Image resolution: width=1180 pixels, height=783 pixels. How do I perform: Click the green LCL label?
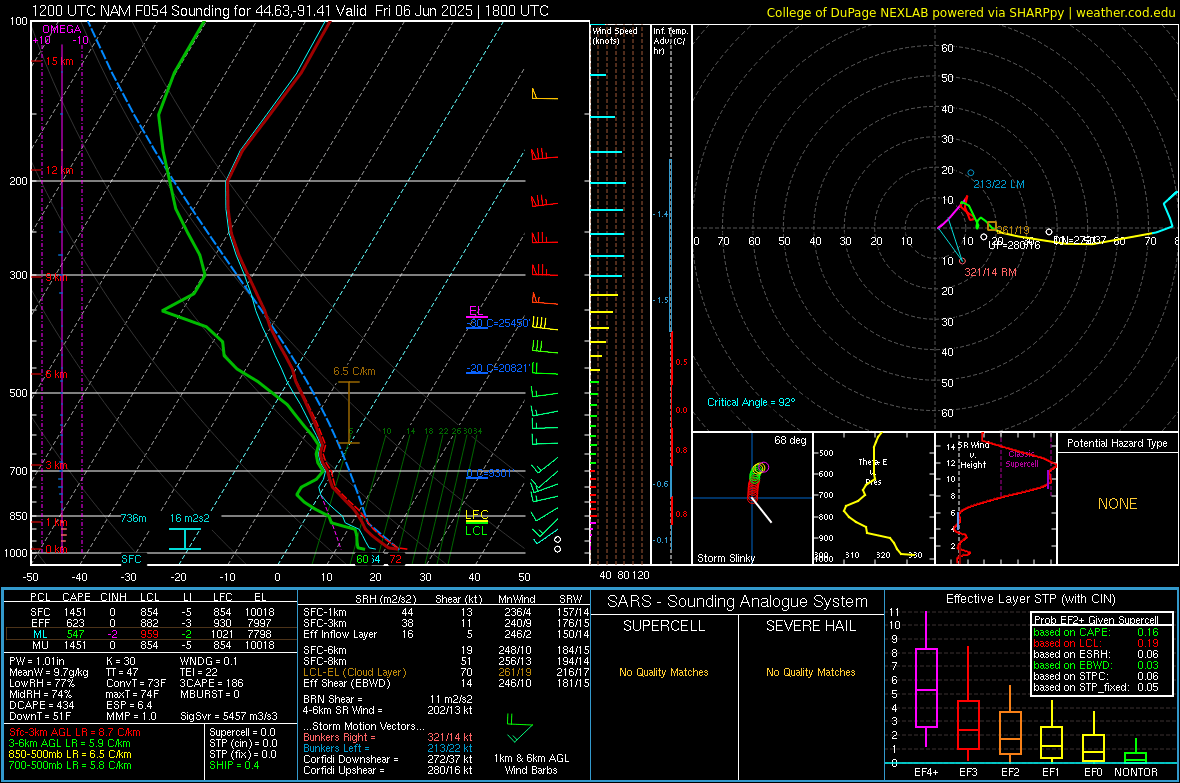476,531
